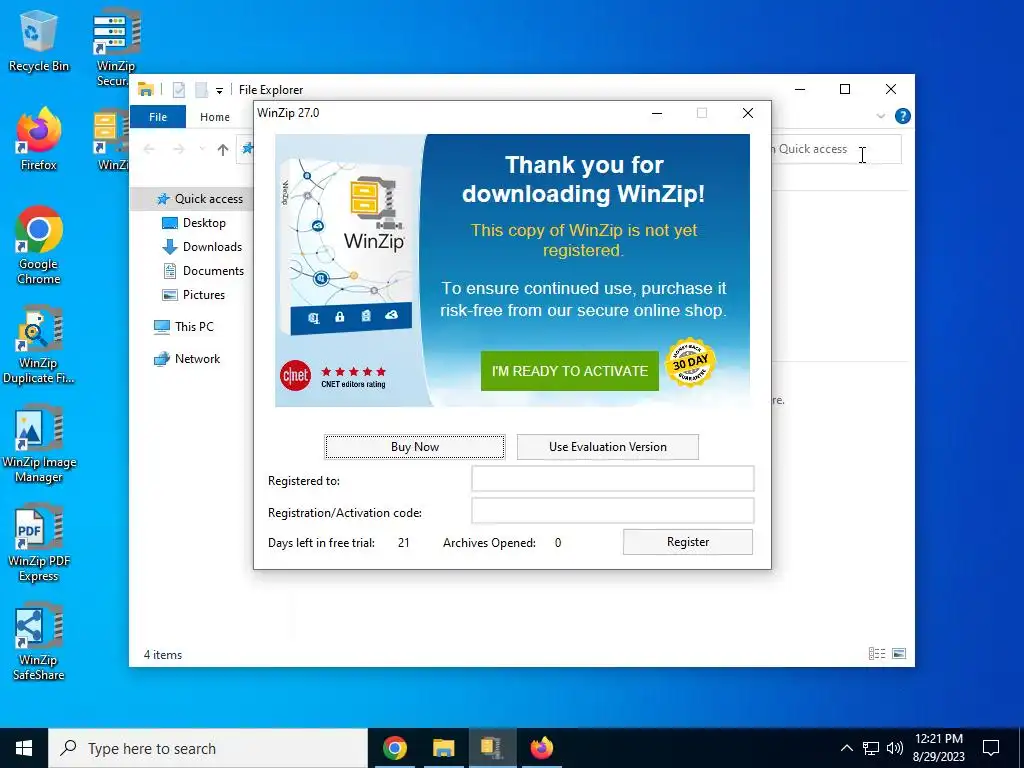Select This PC in navigation pane
Image resolution: width=1024 pixels, height=768 pixels.
click(x=184, y=327)
